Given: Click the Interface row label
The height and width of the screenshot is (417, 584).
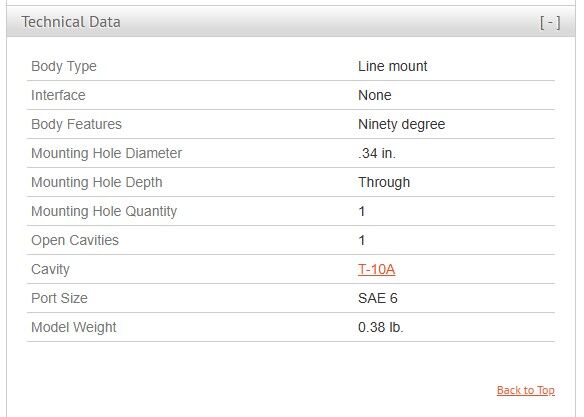Looking at the screenshot, I should point(58,95).
